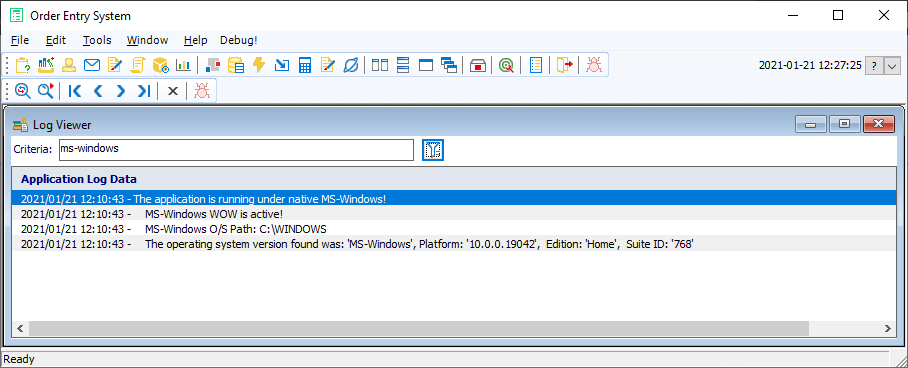
Task: Click the Log Viewer title icon
Action: pos(20,125)
